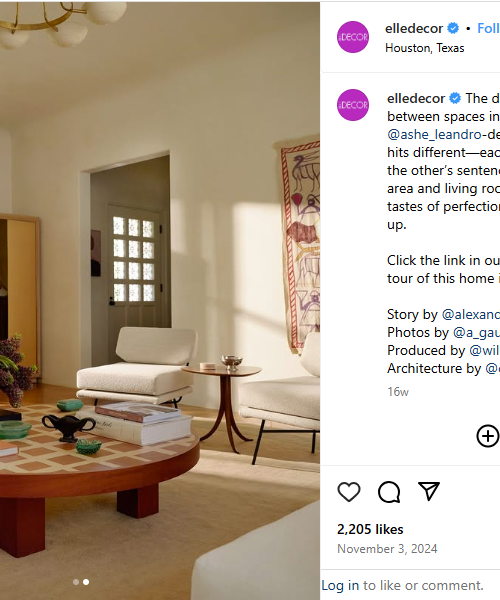View the 2,205 likes list
Image resolution: width=500 pixels, height=600 pixels.
coord(370,529)
